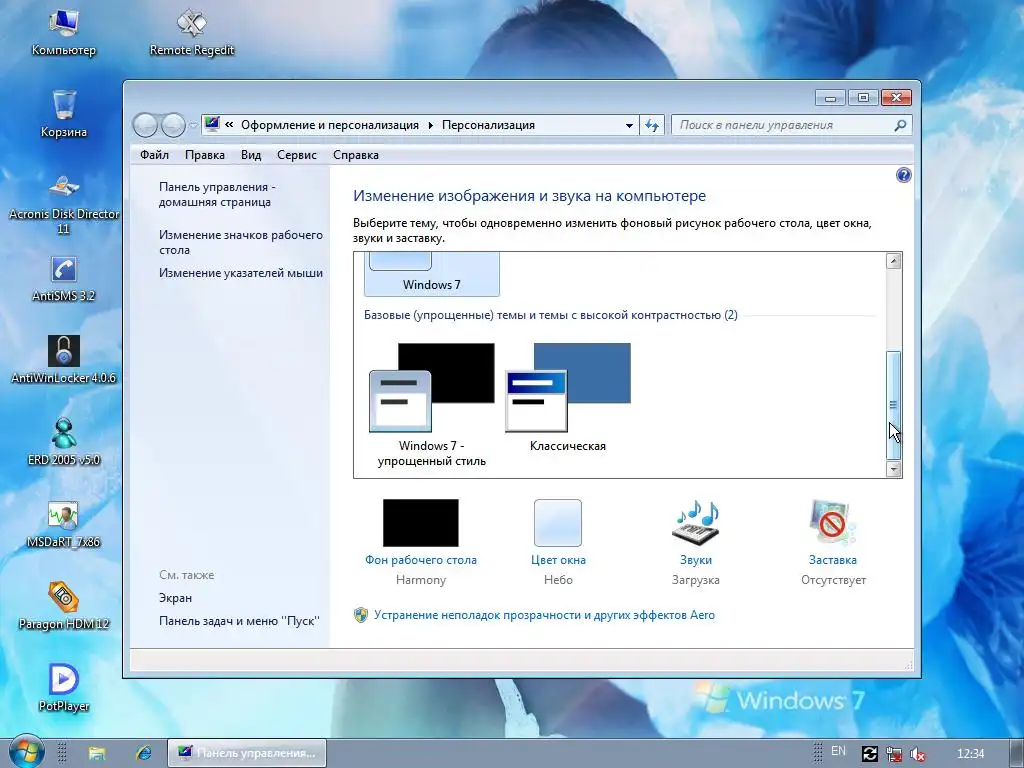1024x768 pixels.
Task: Open the recent pages dropdown arrow
Action: [x=193, y=125]
